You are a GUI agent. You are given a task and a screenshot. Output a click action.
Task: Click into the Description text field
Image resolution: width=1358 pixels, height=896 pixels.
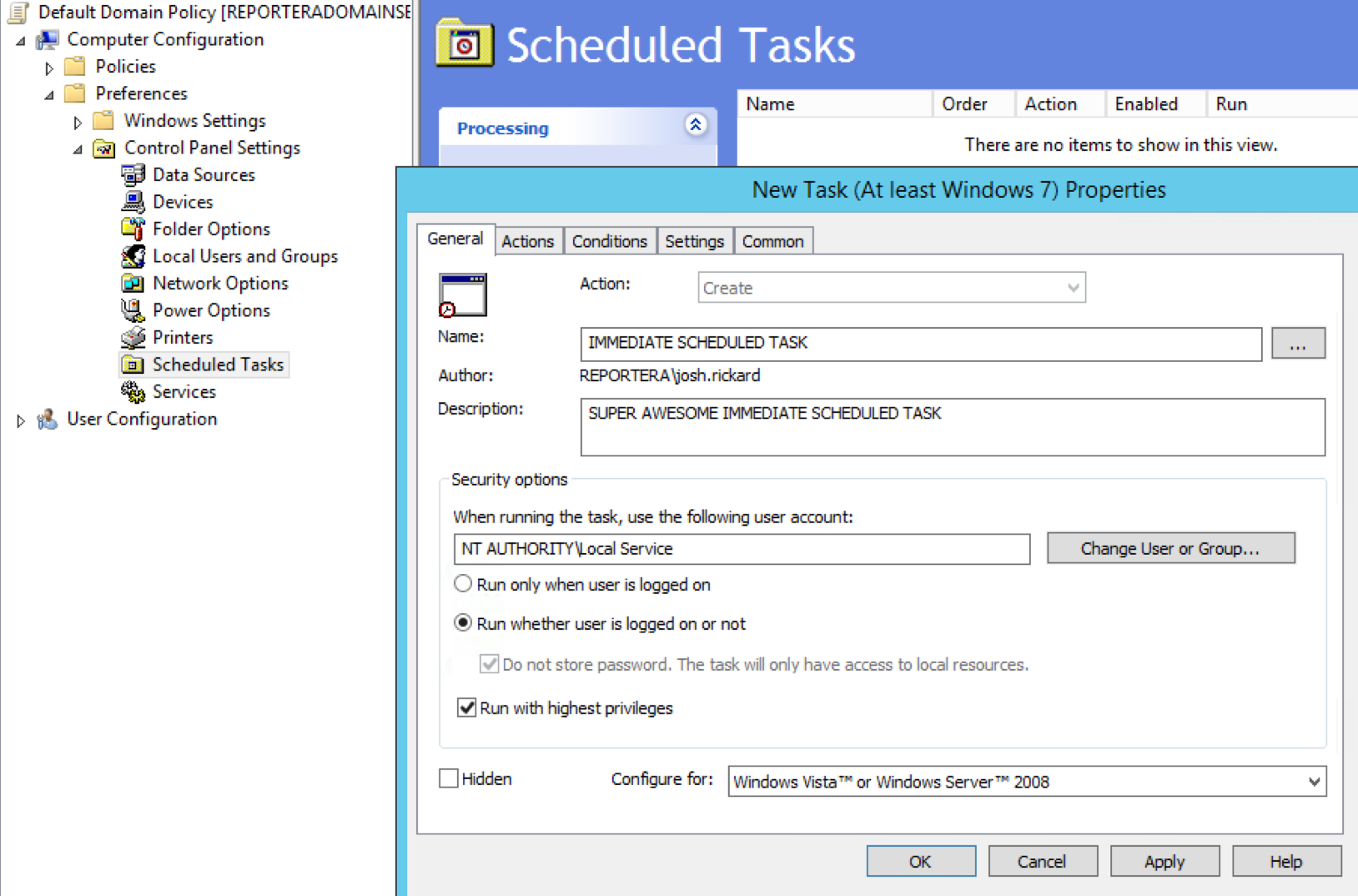tap(952, 427)
